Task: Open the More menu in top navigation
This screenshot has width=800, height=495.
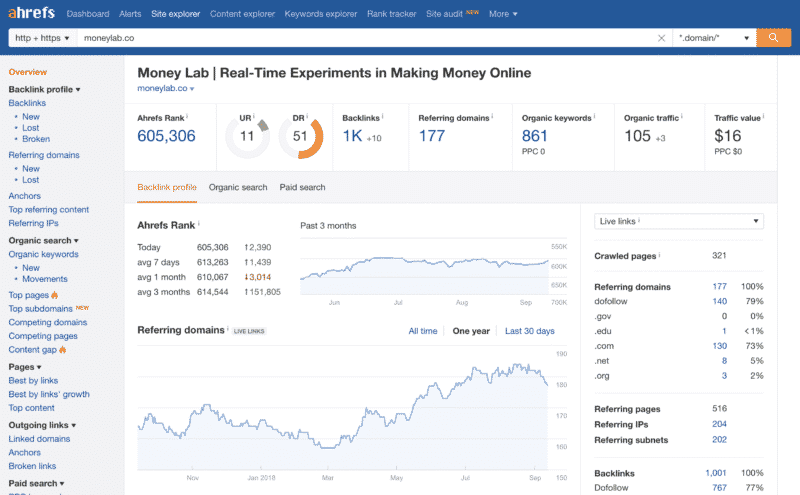Action: [x=503, y=14]
